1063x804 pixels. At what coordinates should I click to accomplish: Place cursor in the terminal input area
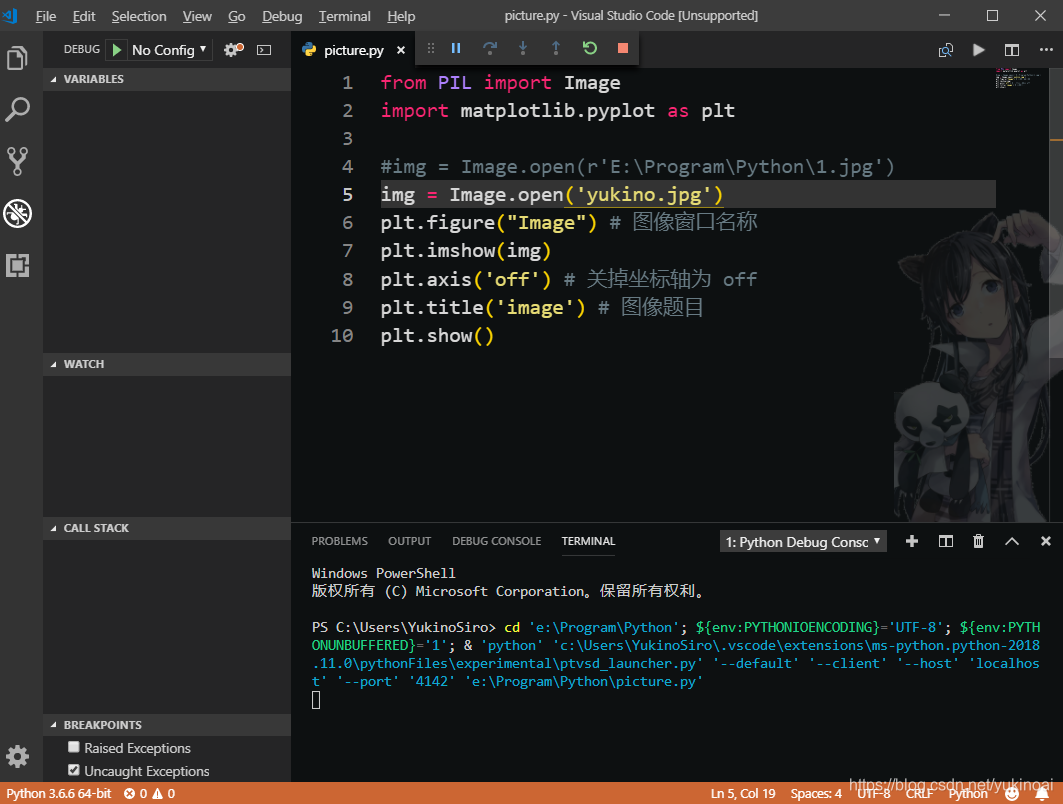(316, 700)
